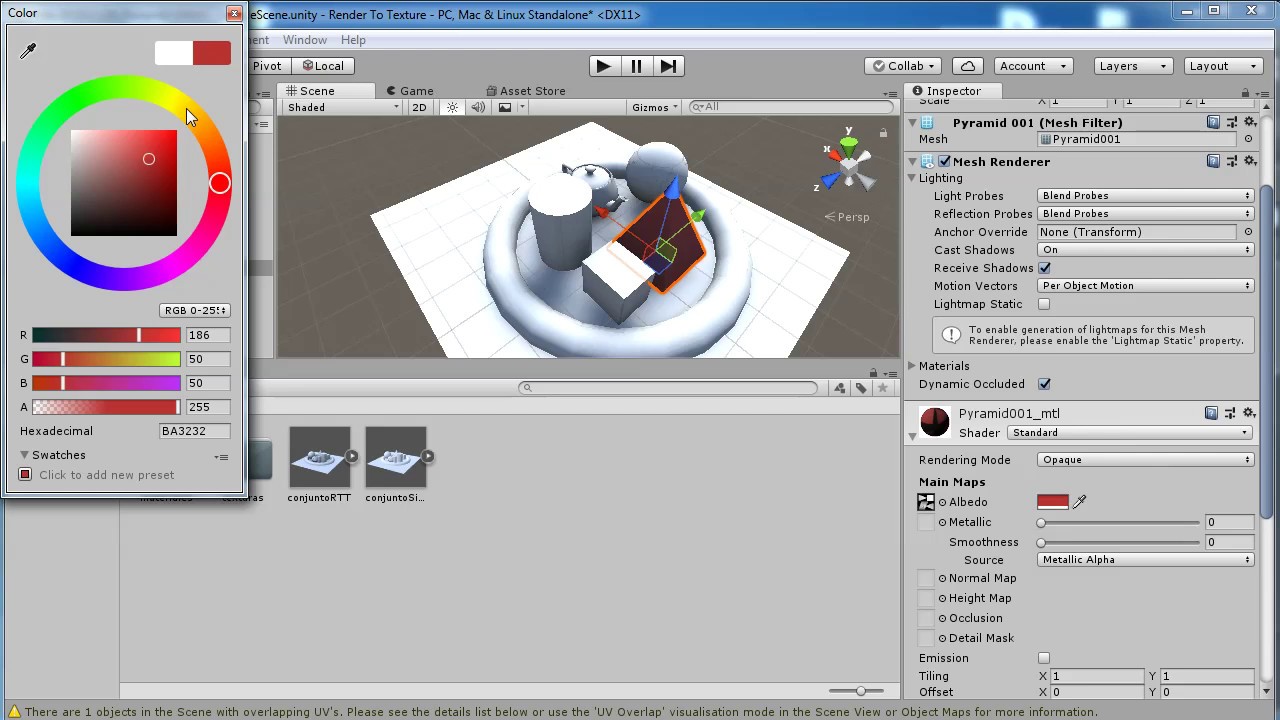
Task: Click the Hexadecimal color input field
Action: (x=194, y=431)
